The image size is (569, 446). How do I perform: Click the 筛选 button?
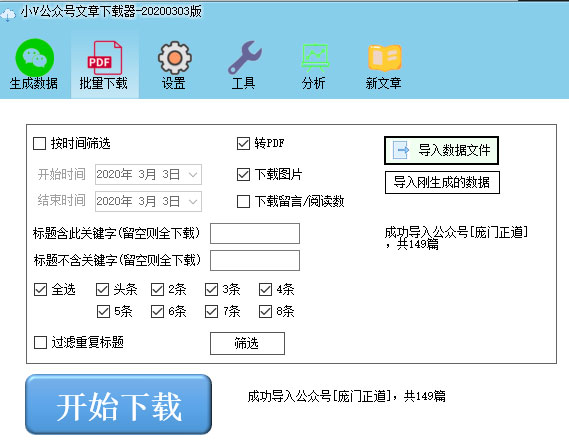point(247,343)
